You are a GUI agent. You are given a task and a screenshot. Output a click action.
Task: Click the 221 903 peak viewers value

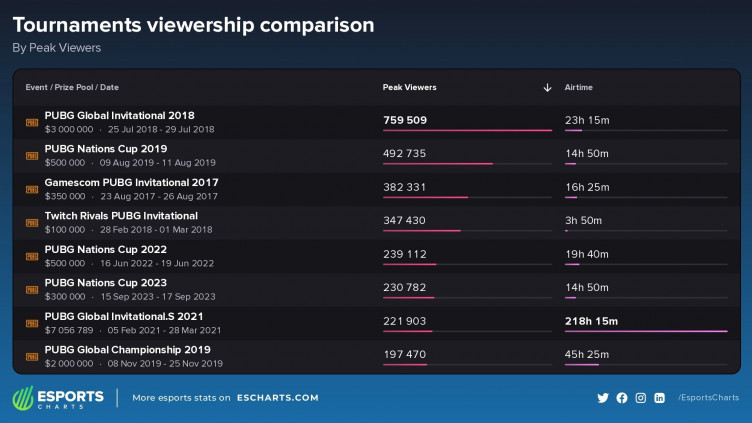(404, 321)
